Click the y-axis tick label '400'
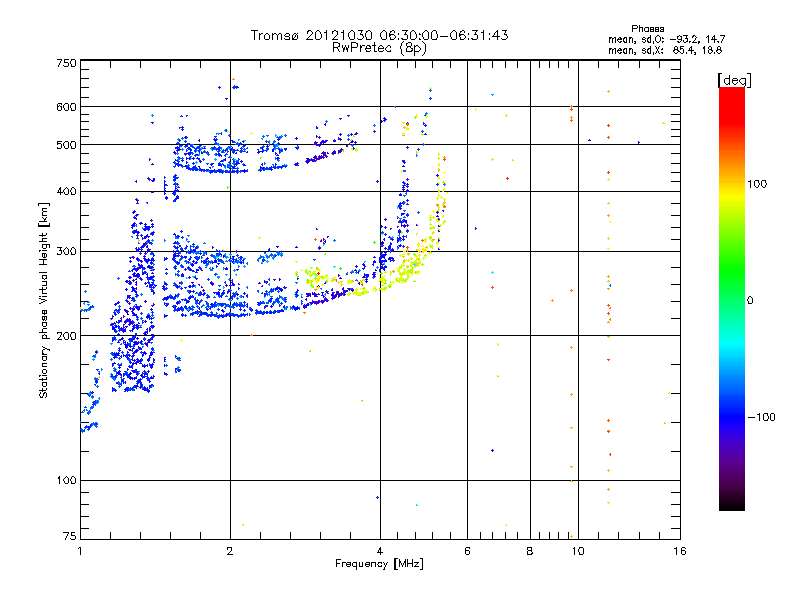 (x=66, y=192)
